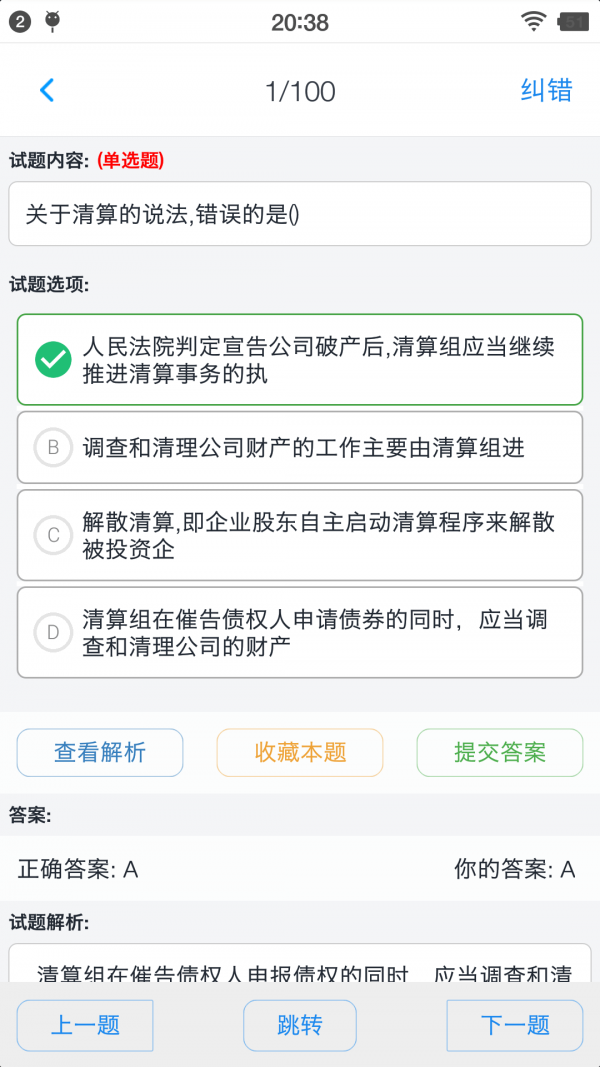Open 跳转 to jump to a question
This screenshot has height=1067, width=600.
pyautogui.click(x=299, y=1025)
